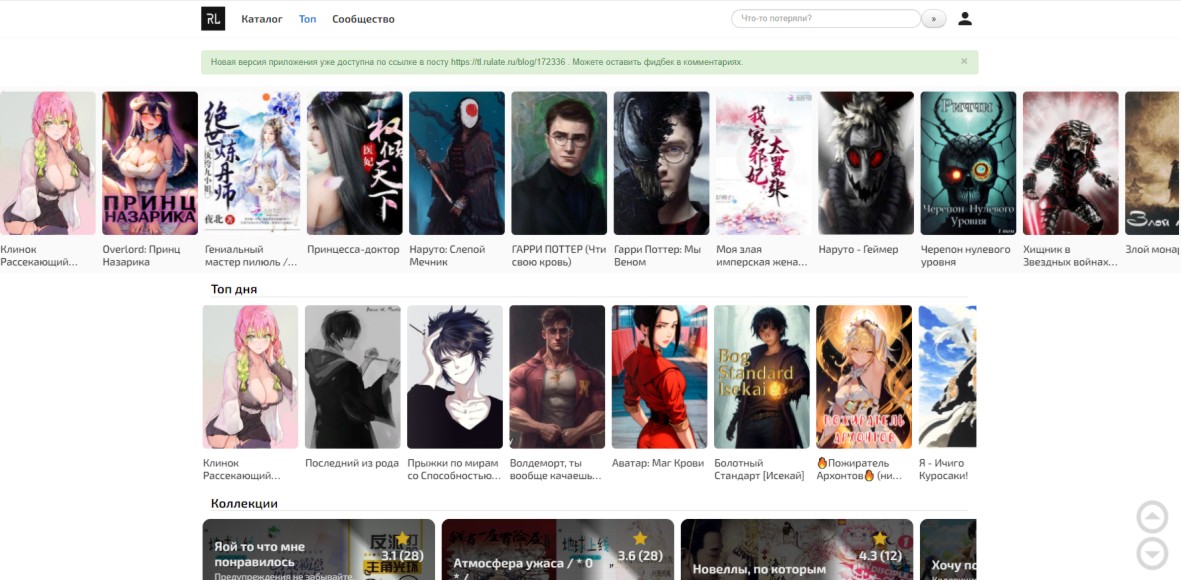Image resolution: width=1181 pixels, height=580 pixels.
Task: Click the RL site logo
Action: [213, 19]
